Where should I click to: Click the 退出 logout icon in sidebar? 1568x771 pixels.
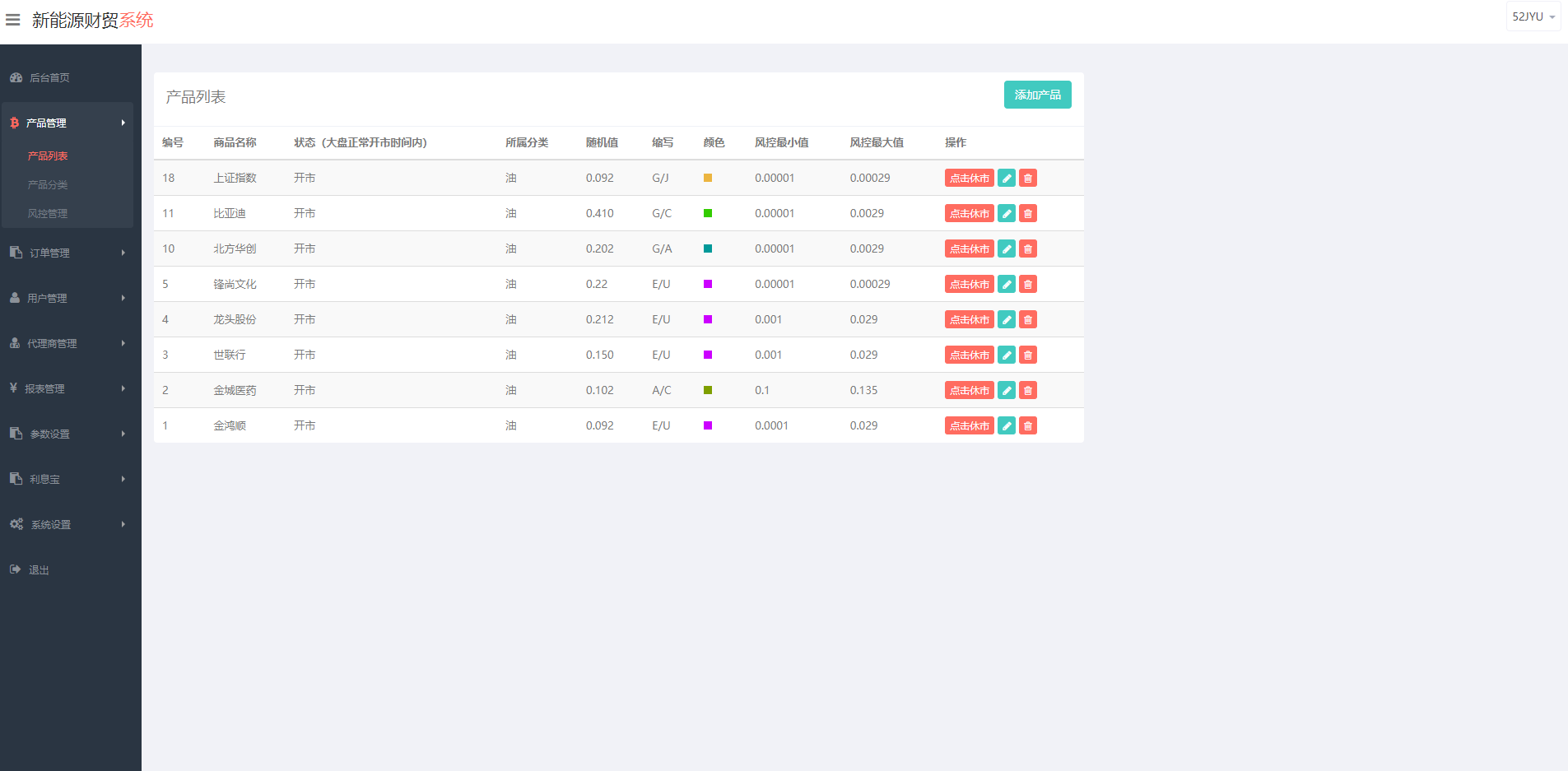[16, 569]
